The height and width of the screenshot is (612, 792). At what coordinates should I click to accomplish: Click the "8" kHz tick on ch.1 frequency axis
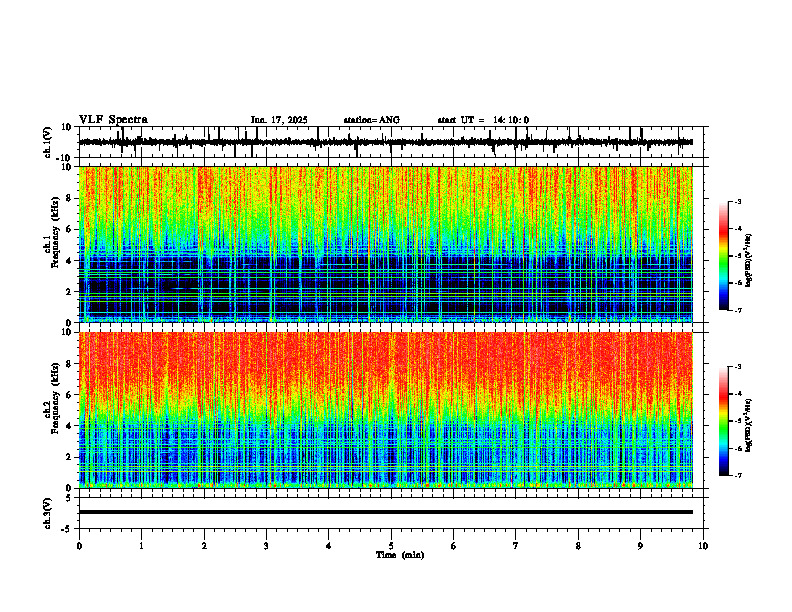click(69, 198)
